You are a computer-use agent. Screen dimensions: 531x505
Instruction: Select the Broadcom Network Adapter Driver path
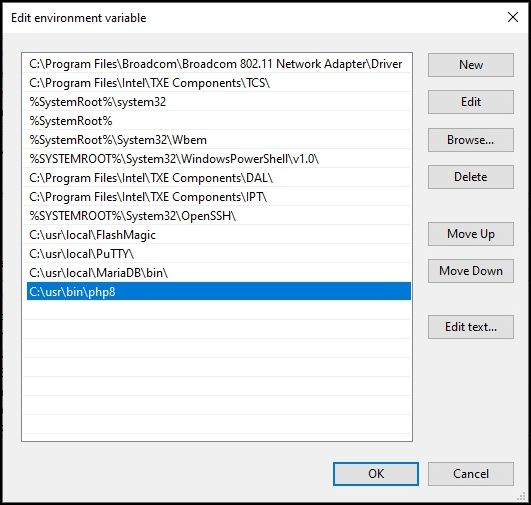coord(219,64)
